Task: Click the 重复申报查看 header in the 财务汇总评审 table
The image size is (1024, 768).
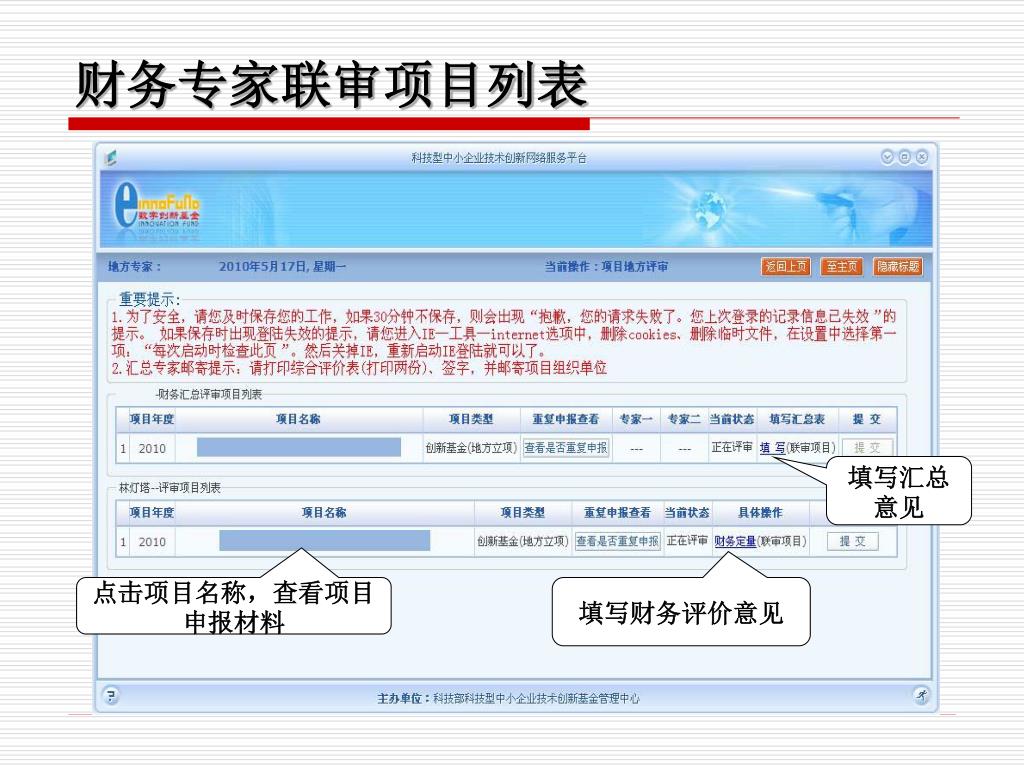Action: [566, 419]
